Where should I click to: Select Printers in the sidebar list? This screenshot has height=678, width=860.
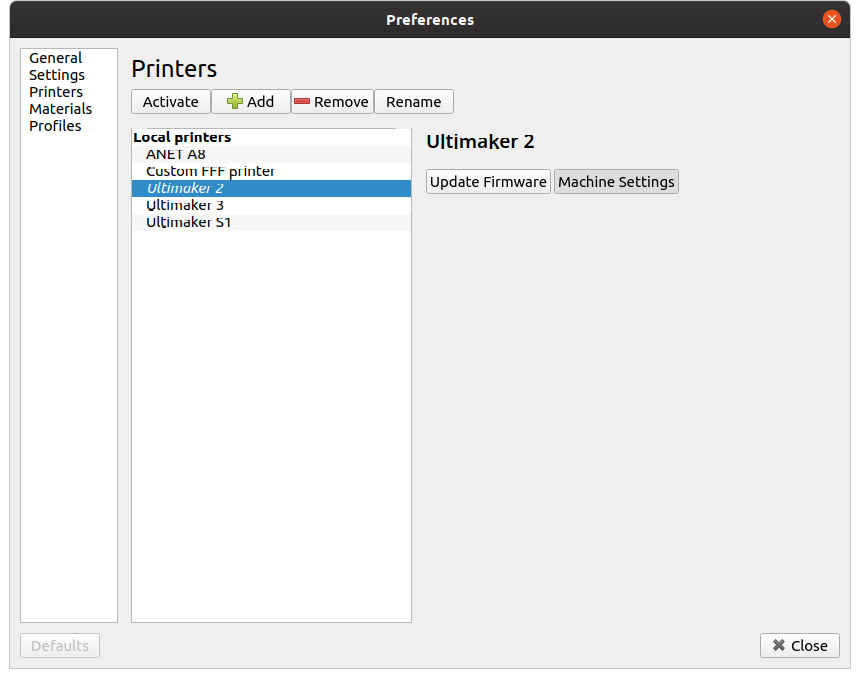coord(56,92)
